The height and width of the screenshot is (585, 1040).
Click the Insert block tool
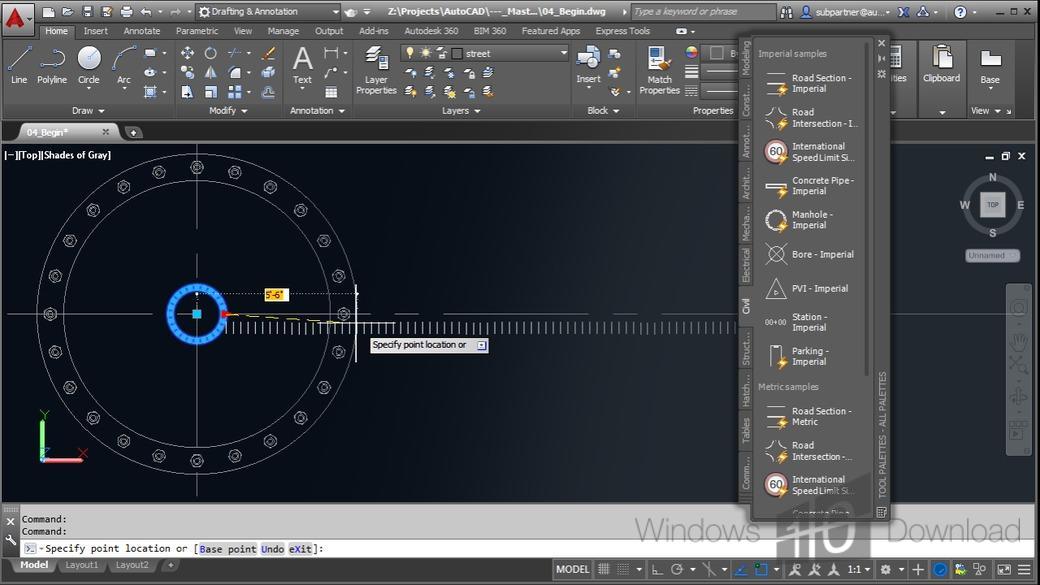pyautogui.click(x=588, y=65)
